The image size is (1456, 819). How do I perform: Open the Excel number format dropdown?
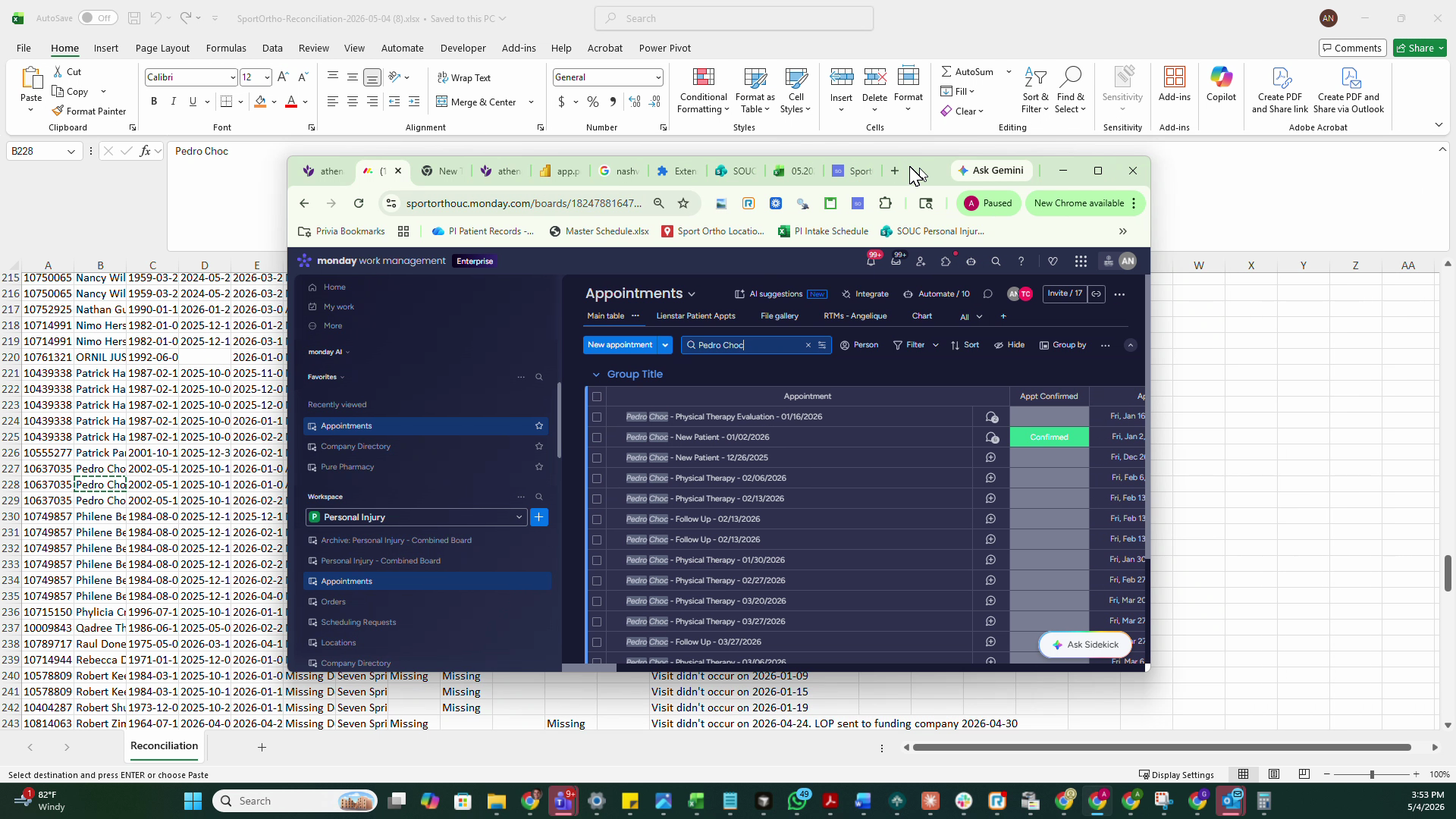(x=657, y=77)
